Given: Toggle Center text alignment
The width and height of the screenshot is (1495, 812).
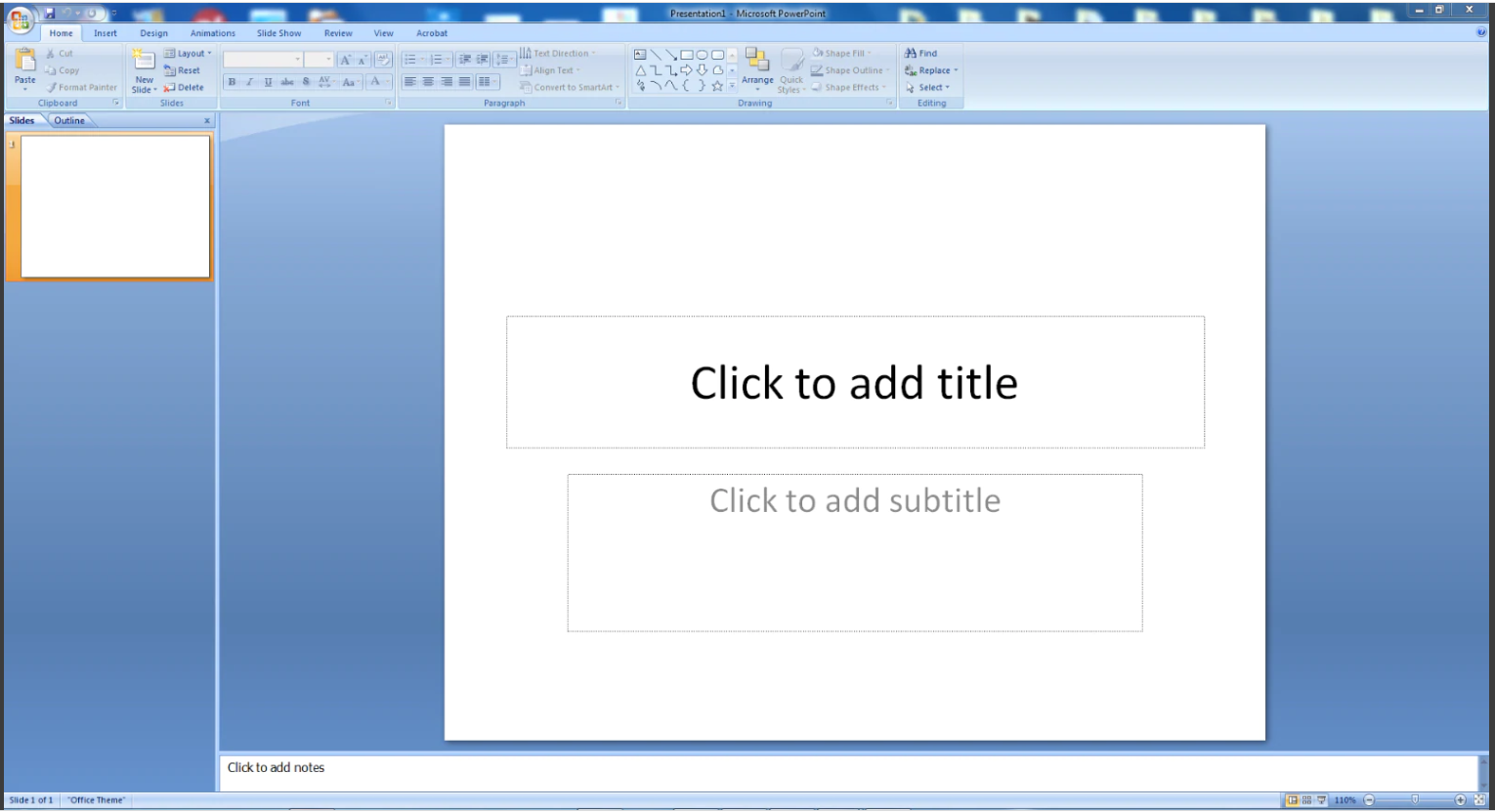Looking at the screenshot, I should click(428, 82).
